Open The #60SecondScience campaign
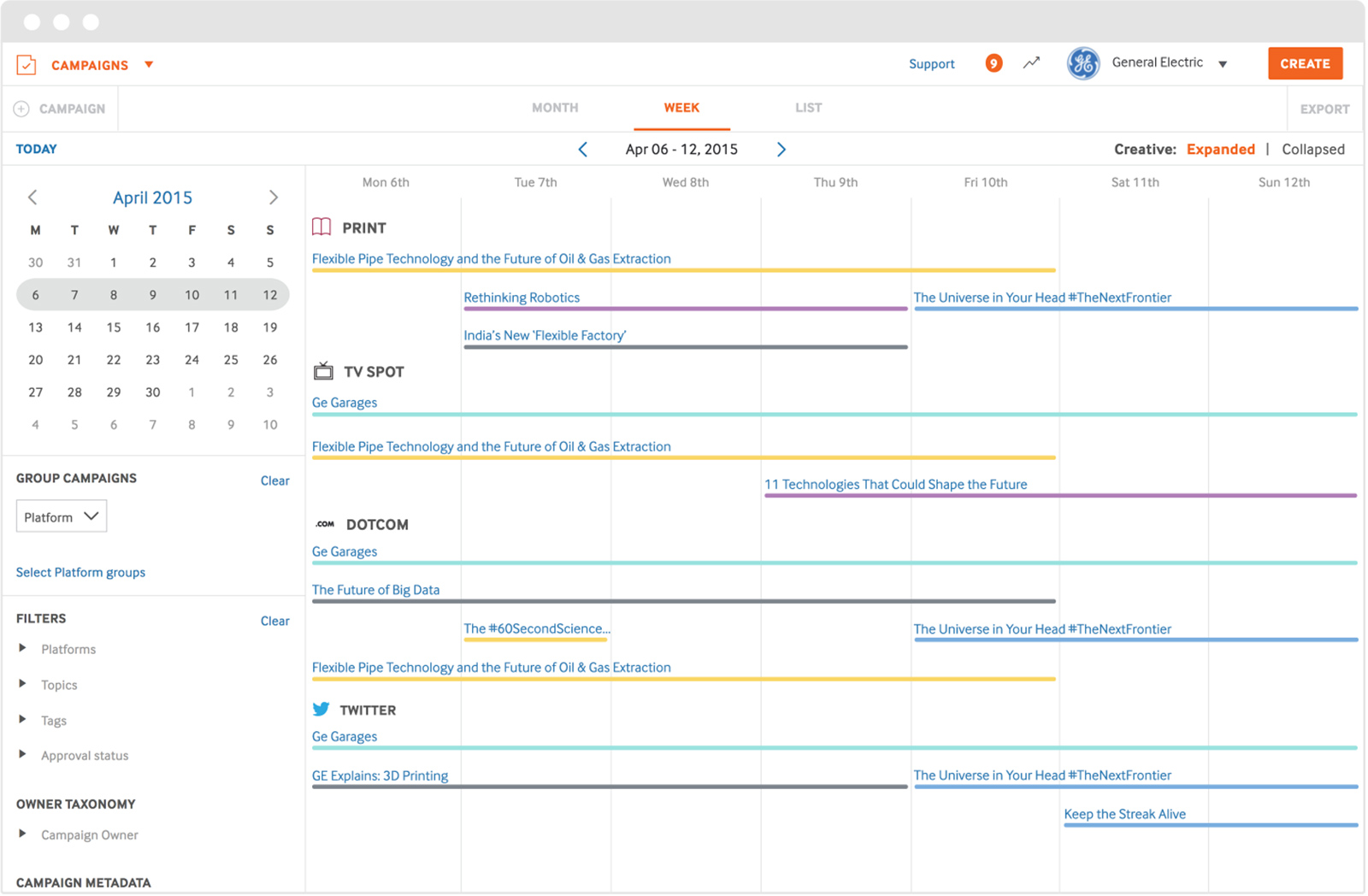 point(537,628)
